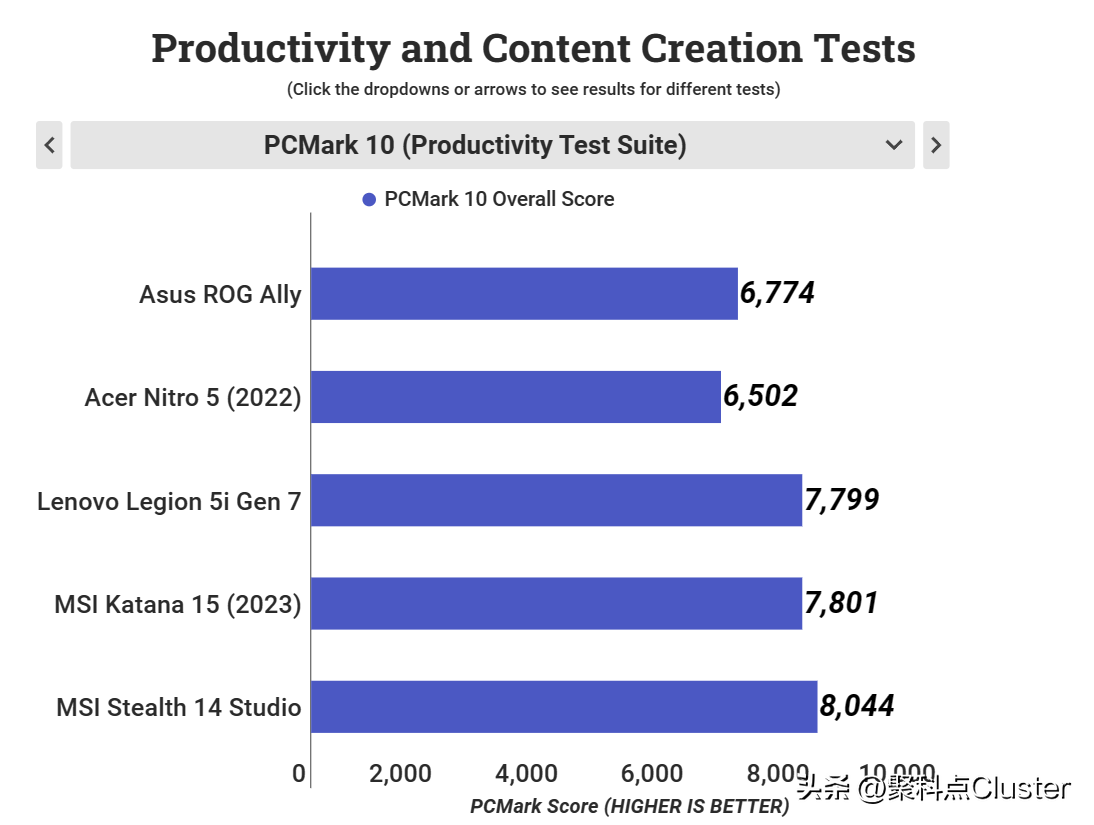The width and height of the screenshot is (1094, 825).
Task: Click the 7,799 score value label
Action: [x=841, y=500]
